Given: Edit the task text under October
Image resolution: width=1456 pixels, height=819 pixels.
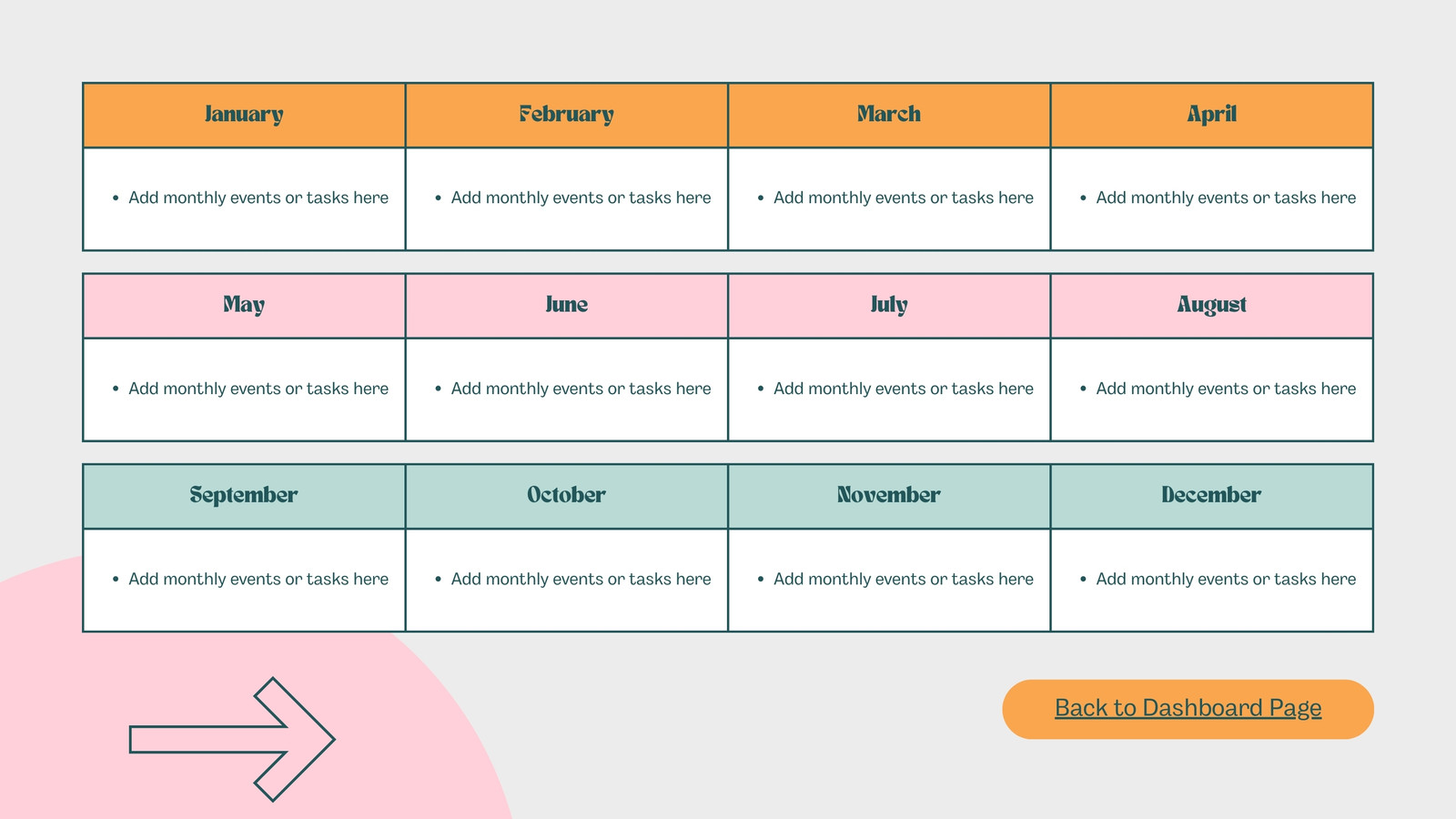Looking at the screenshot, I should click(x=581, y=579).
